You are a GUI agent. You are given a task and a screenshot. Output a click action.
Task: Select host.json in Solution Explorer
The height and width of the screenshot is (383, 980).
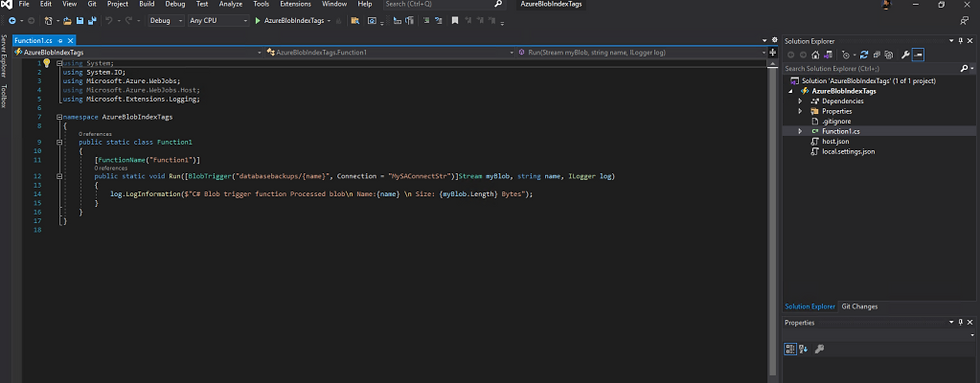point(835,141)
